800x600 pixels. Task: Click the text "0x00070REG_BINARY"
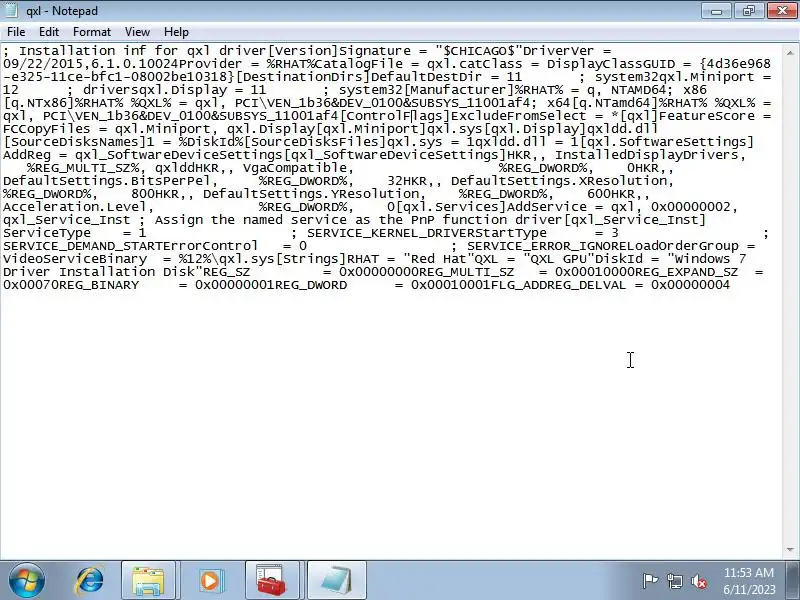coord(71,285)
